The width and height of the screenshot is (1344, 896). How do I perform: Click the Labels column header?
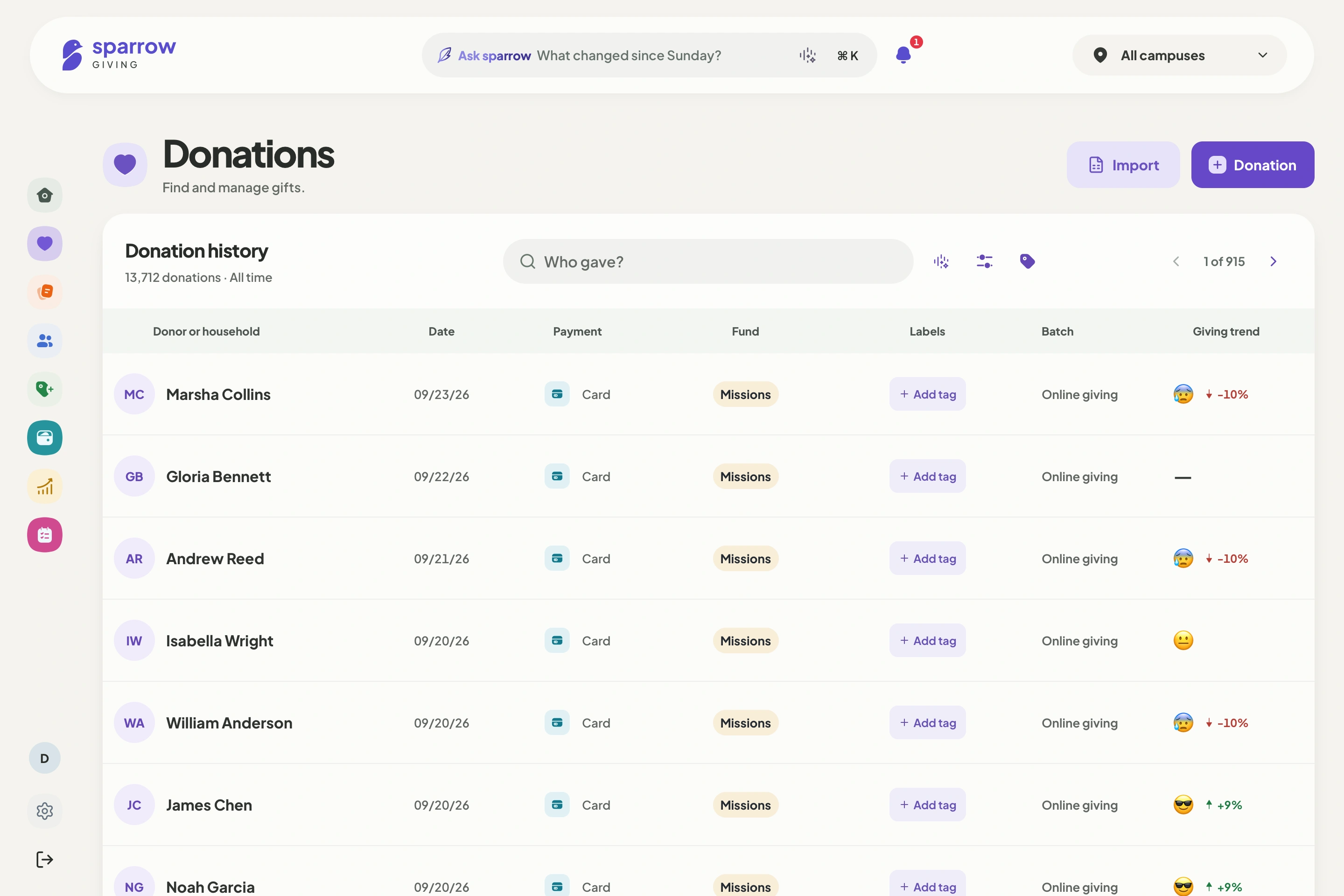[927, 331]
